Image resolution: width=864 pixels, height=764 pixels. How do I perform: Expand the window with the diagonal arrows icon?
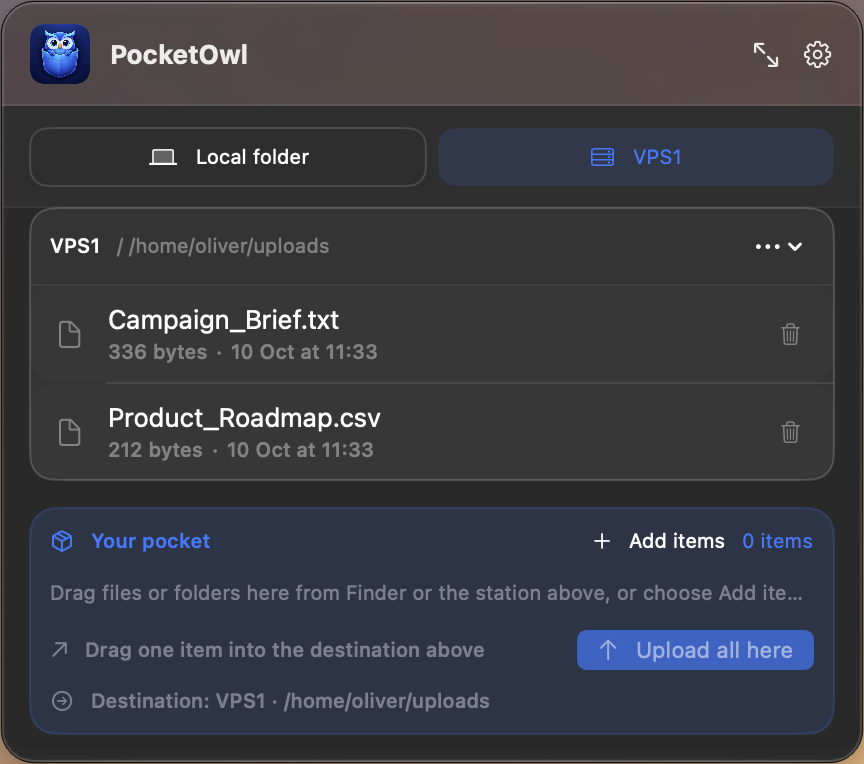pos(766,55)
